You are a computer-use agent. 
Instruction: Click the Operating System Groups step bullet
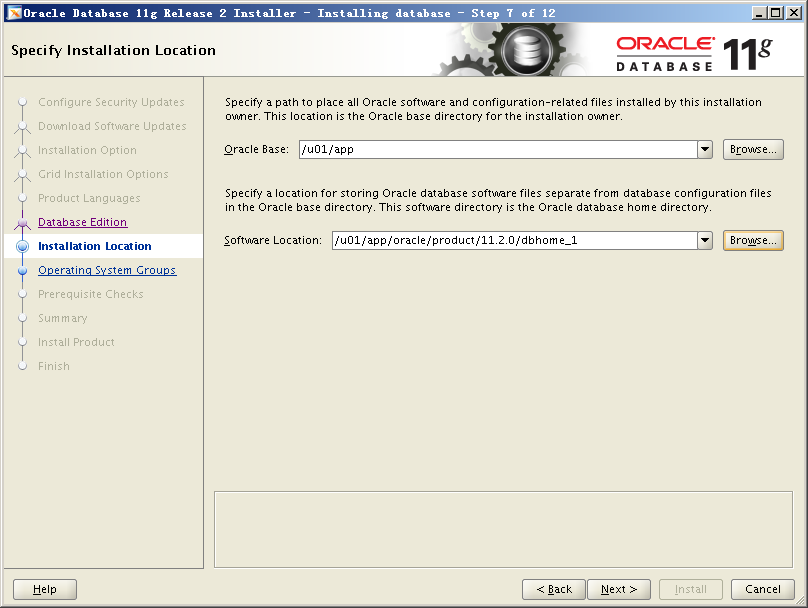point(22,271)
